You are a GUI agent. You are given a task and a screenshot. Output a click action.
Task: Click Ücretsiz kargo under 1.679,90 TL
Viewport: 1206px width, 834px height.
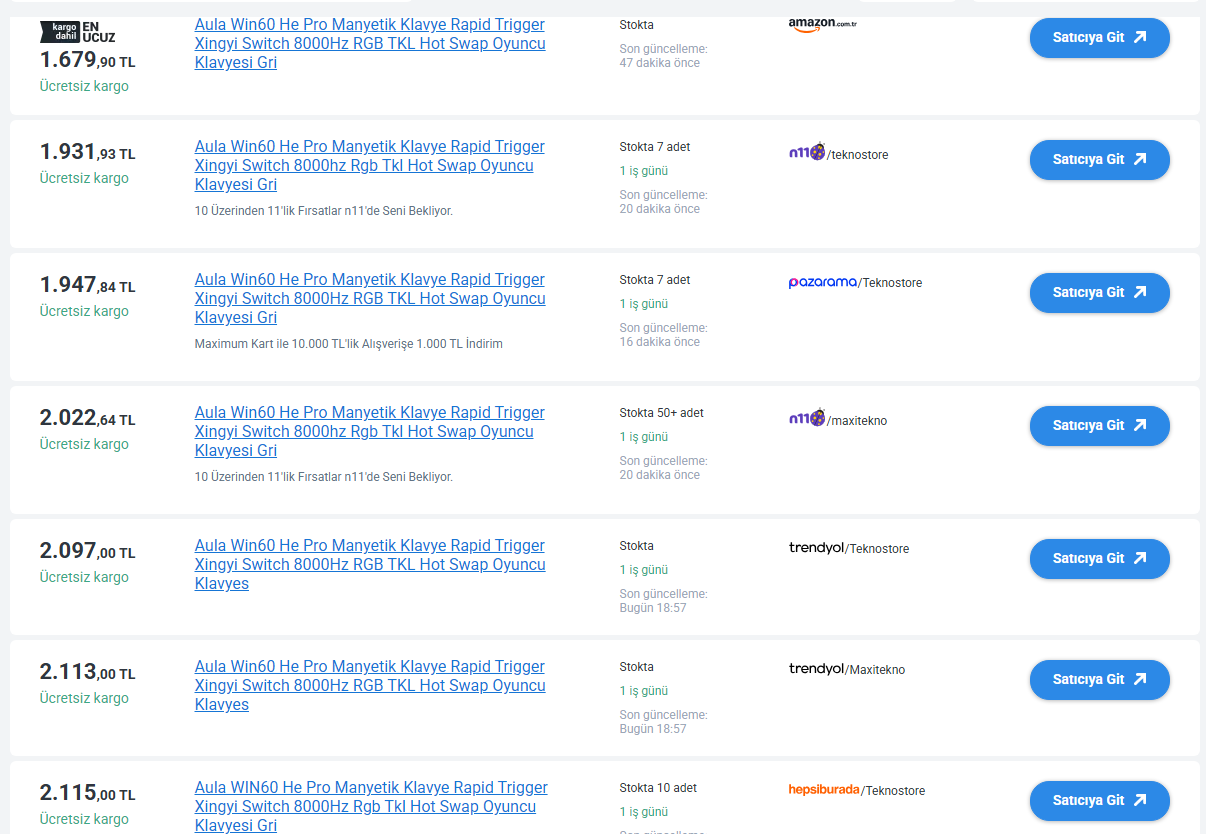pyautogui.click(x=84, y=86)
